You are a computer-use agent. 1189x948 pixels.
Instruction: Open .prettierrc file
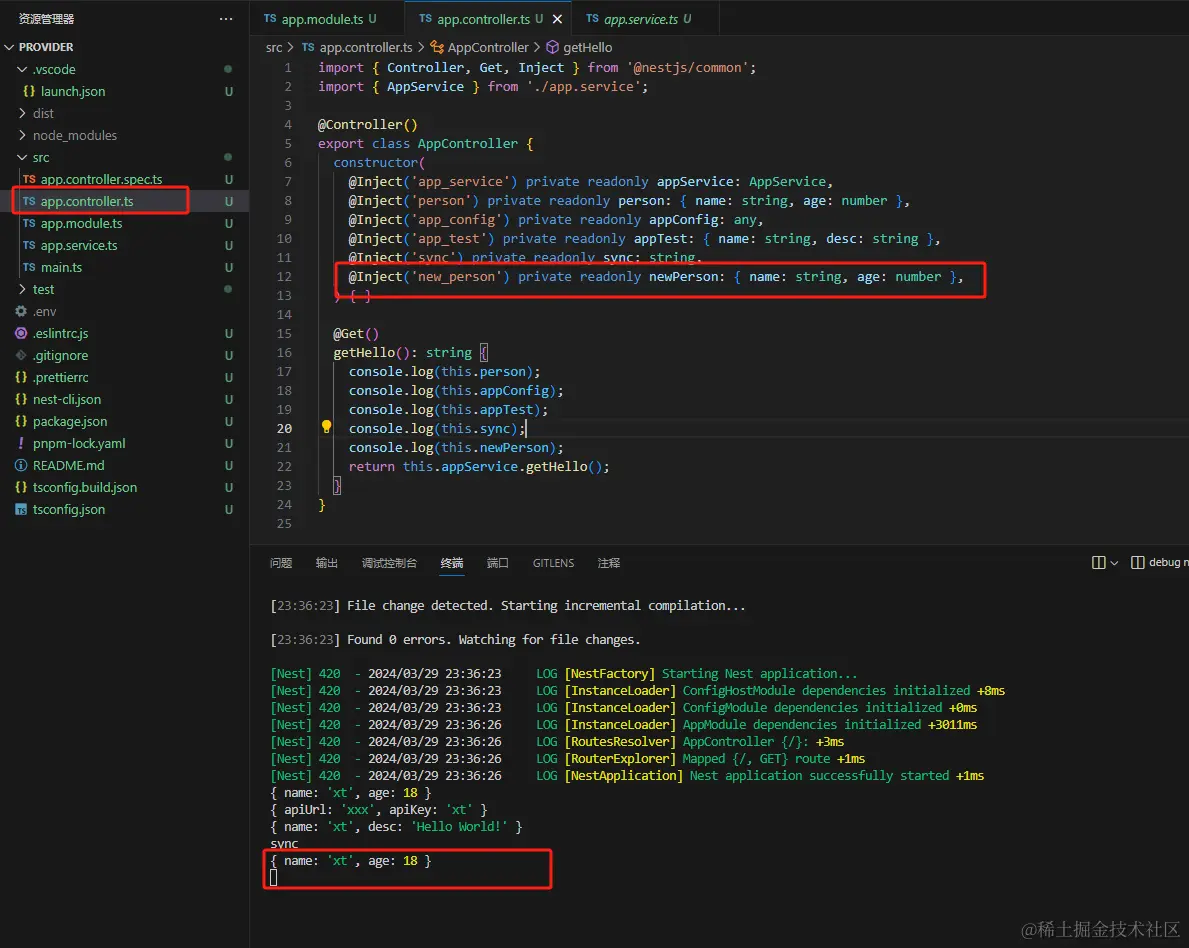coord(61,377)
